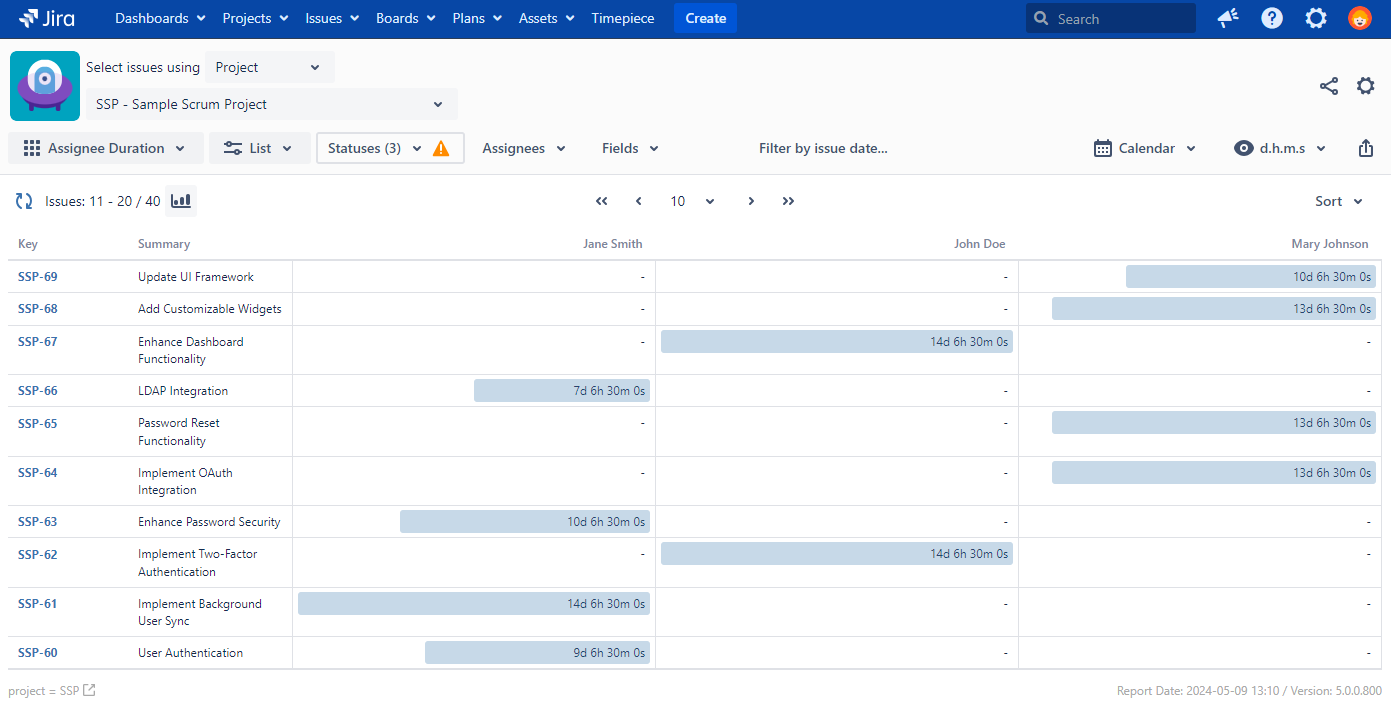Jump to the last page of issues

[x=788, y=201]
